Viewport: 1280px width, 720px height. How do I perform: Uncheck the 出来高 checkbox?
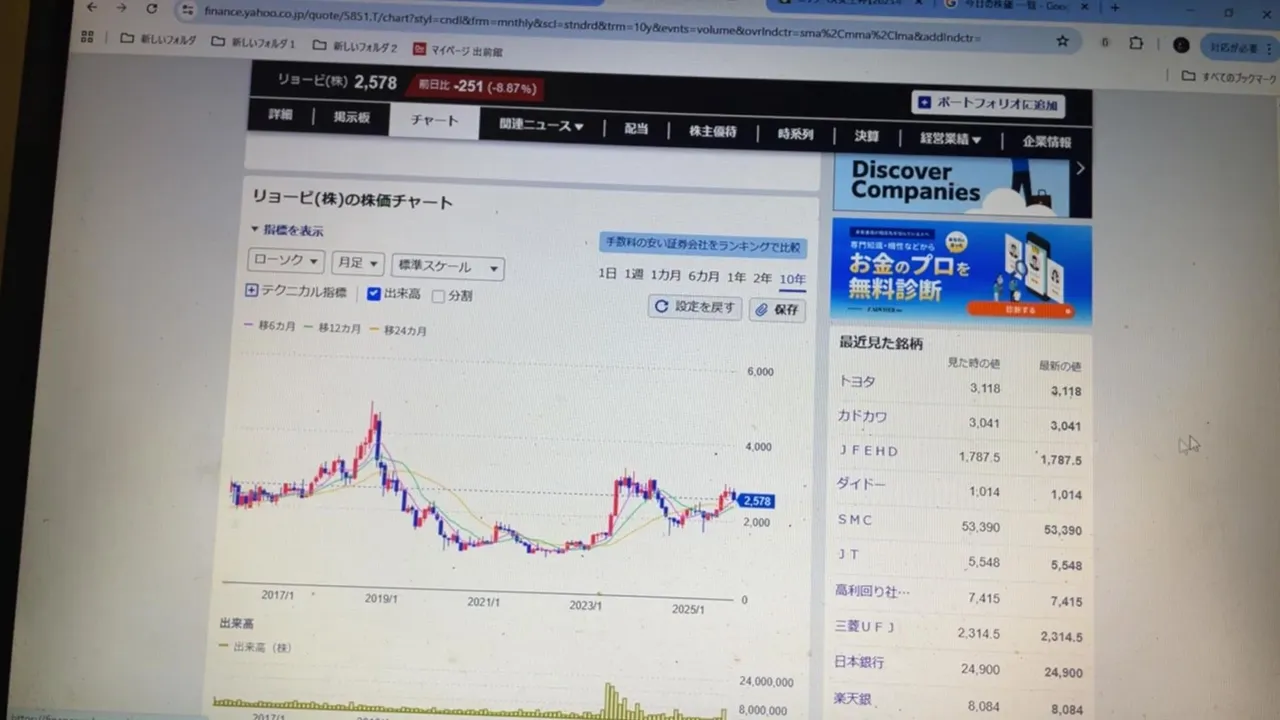click(x=374, y=294)
